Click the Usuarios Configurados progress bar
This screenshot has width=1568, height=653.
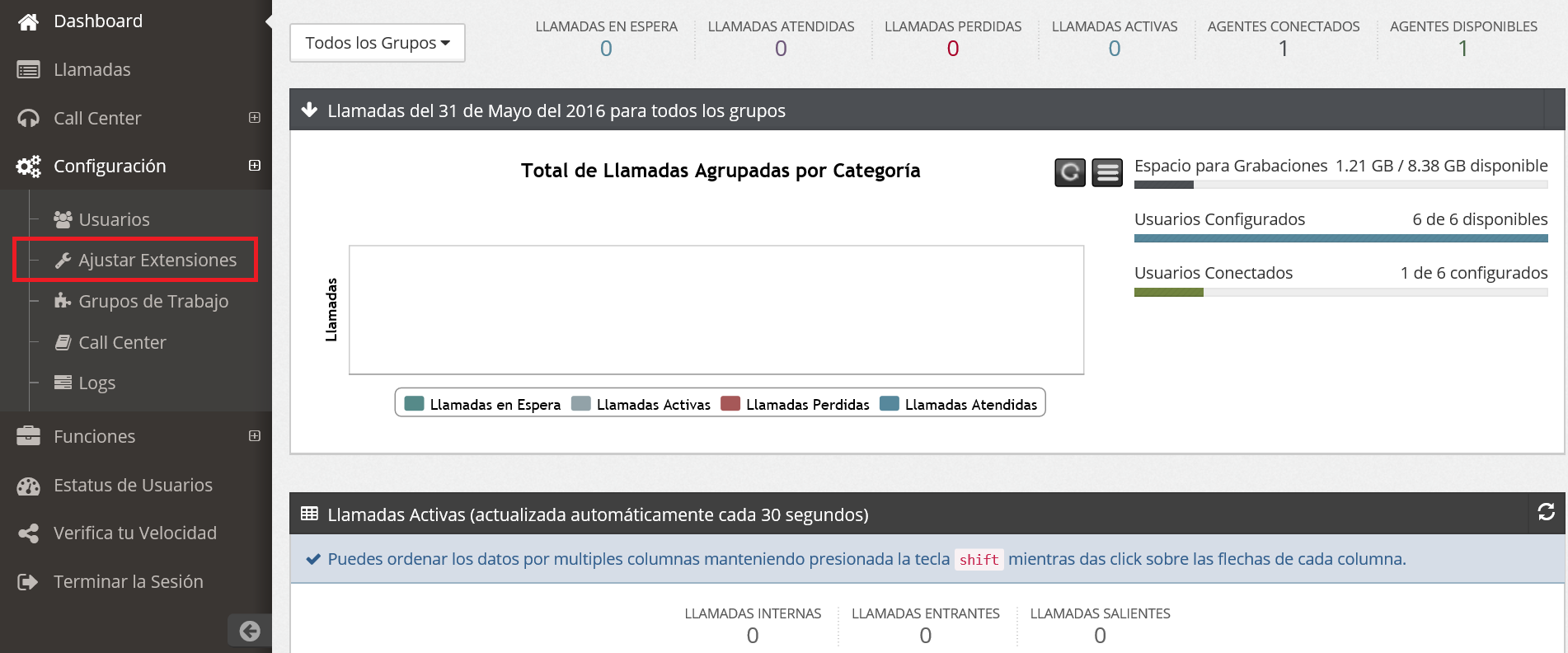tap(1341, 238)
